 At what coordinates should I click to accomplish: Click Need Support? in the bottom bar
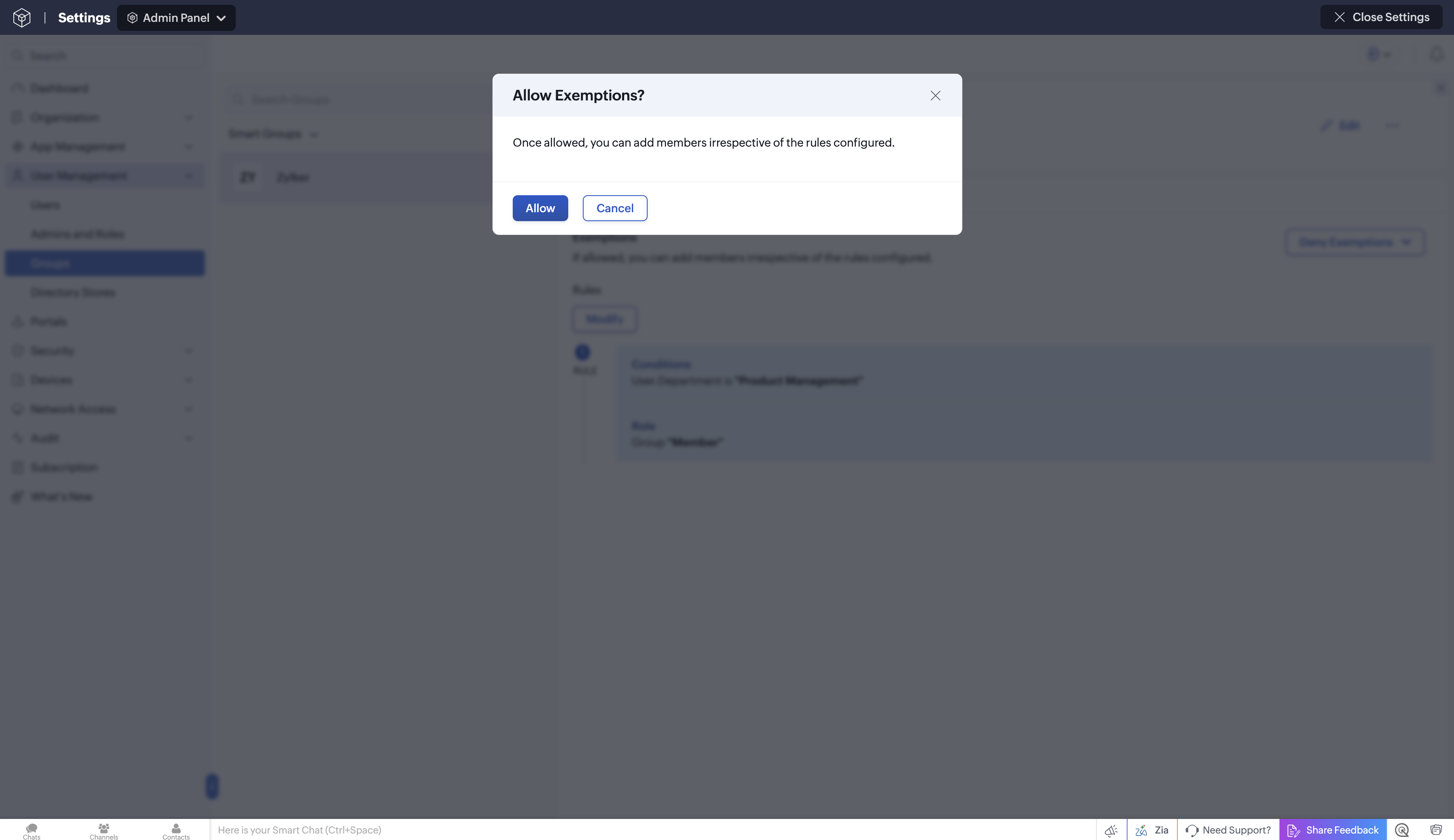pos(1228,830)
